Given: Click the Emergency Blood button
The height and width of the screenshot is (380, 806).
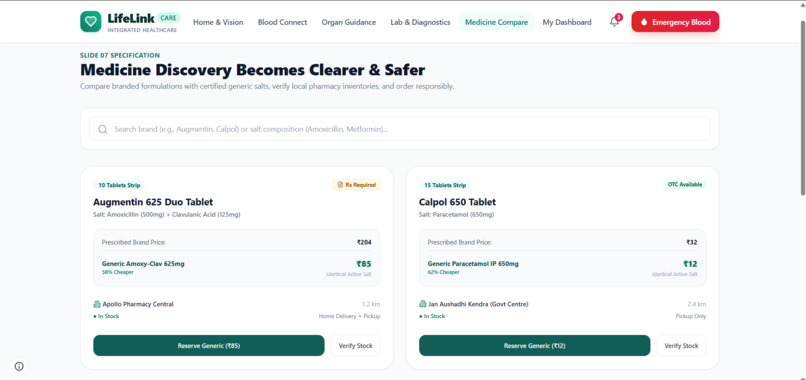Looking at the screenshot, I should pos(675,22).
